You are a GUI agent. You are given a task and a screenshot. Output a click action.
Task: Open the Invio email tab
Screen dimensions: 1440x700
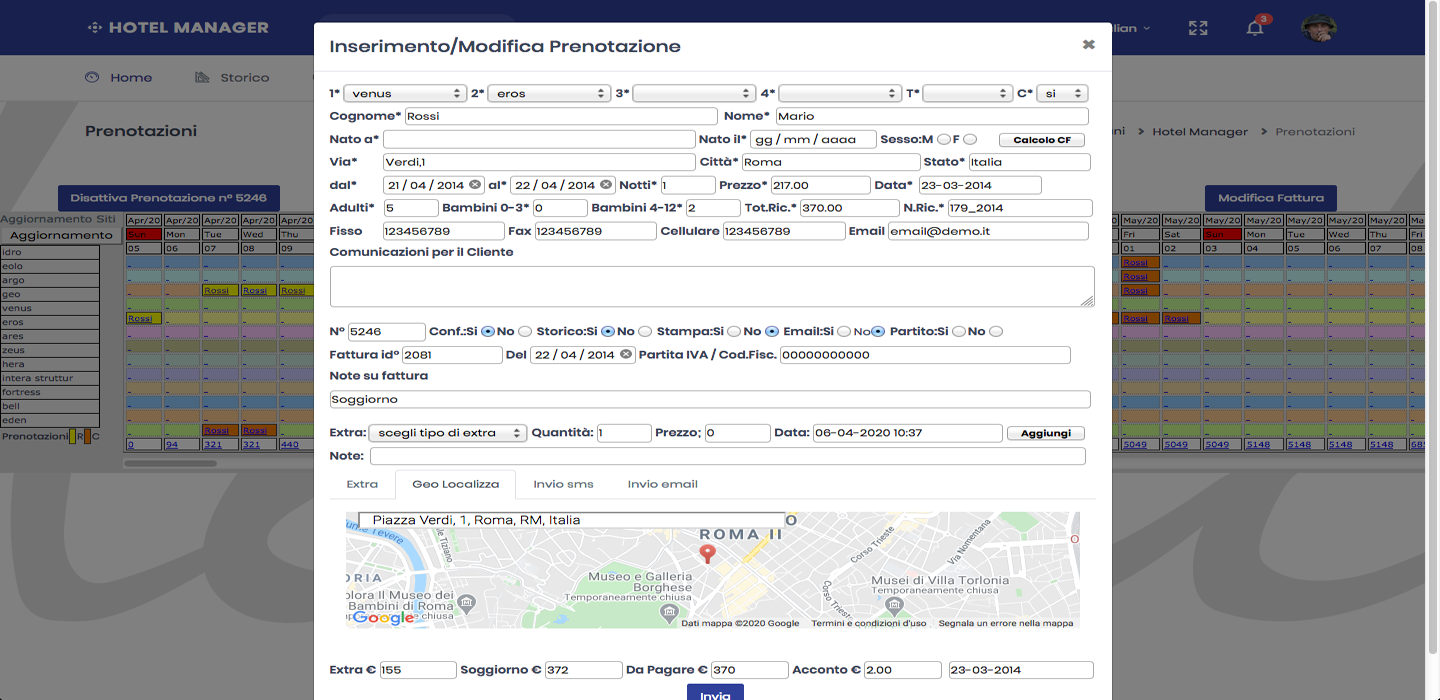coord(663,484)
